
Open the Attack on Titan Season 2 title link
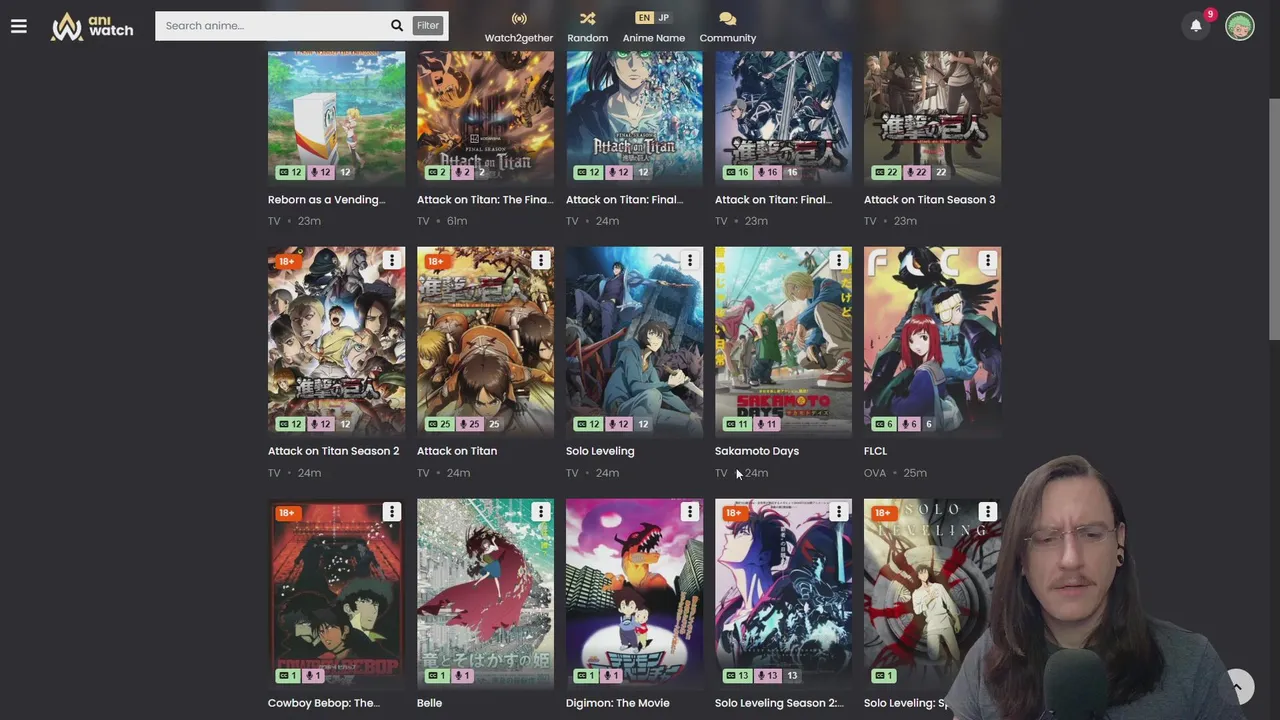333,451
